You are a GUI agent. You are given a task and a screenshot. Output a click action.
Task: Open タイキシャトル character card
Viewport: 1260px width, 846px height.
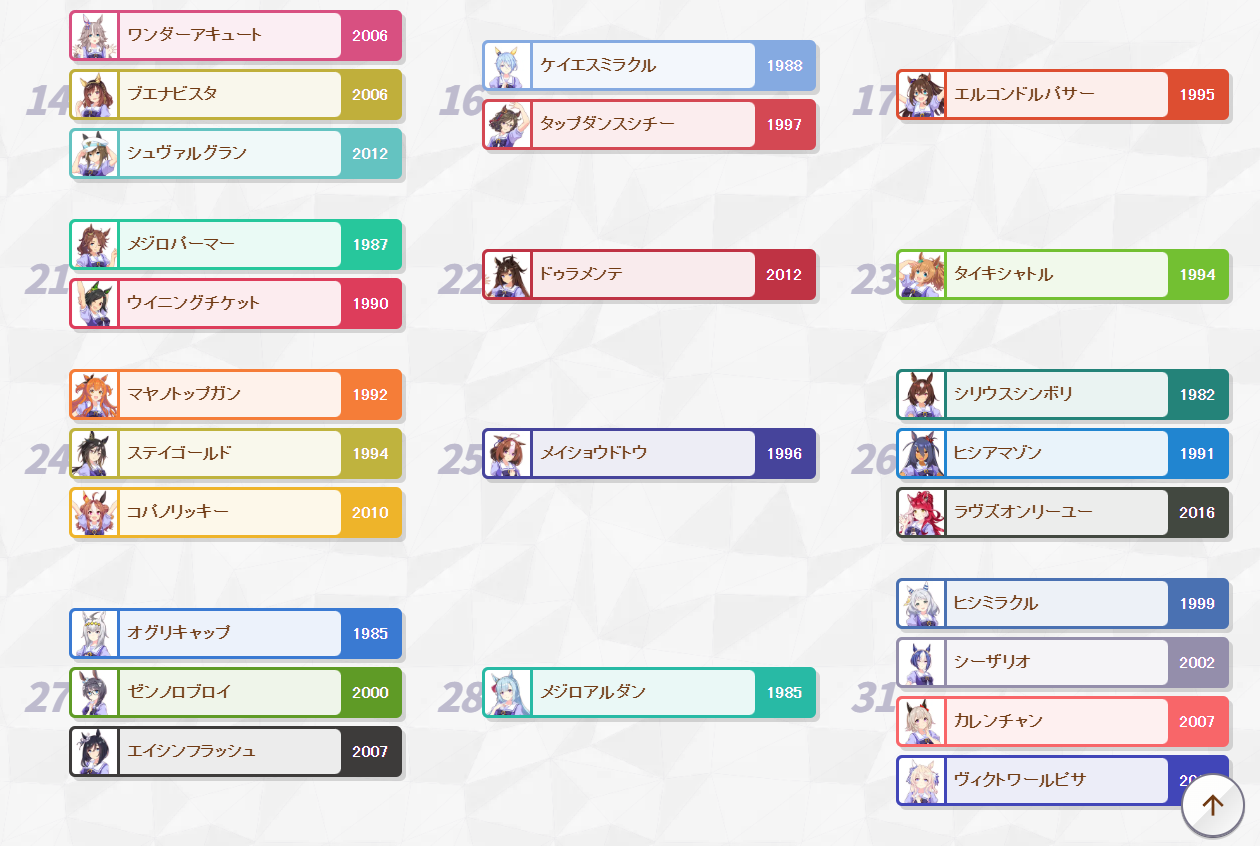pos(1062,274)
